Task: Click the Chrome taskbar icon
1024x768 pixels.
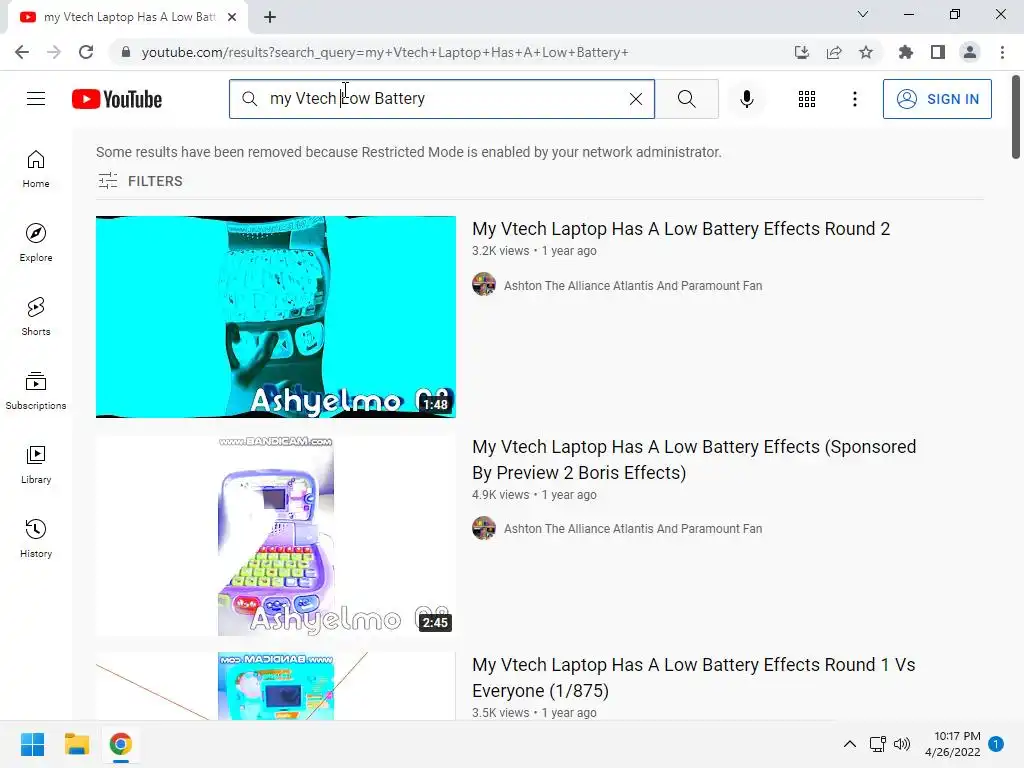Action: (121, 744)
